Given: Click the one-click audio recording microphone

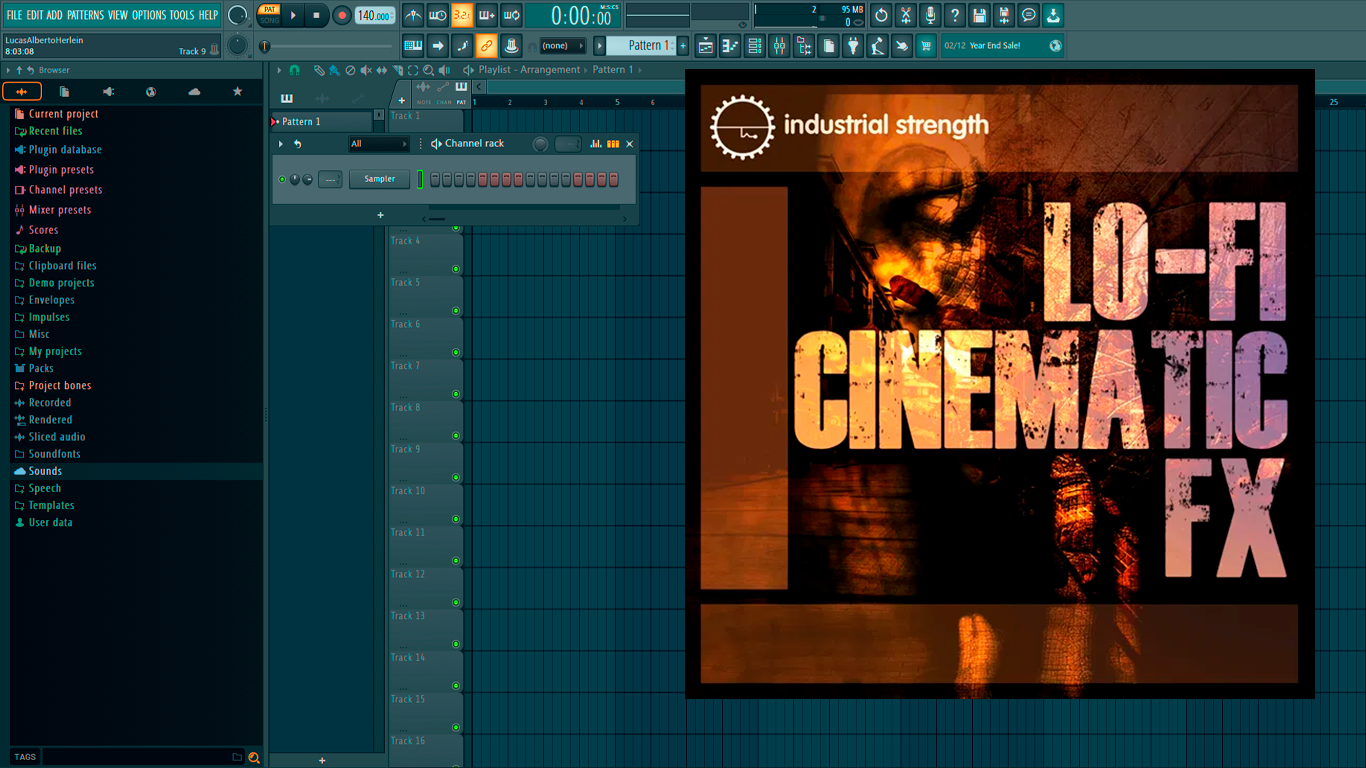Looking at the screenshot, I should [930, 15].
